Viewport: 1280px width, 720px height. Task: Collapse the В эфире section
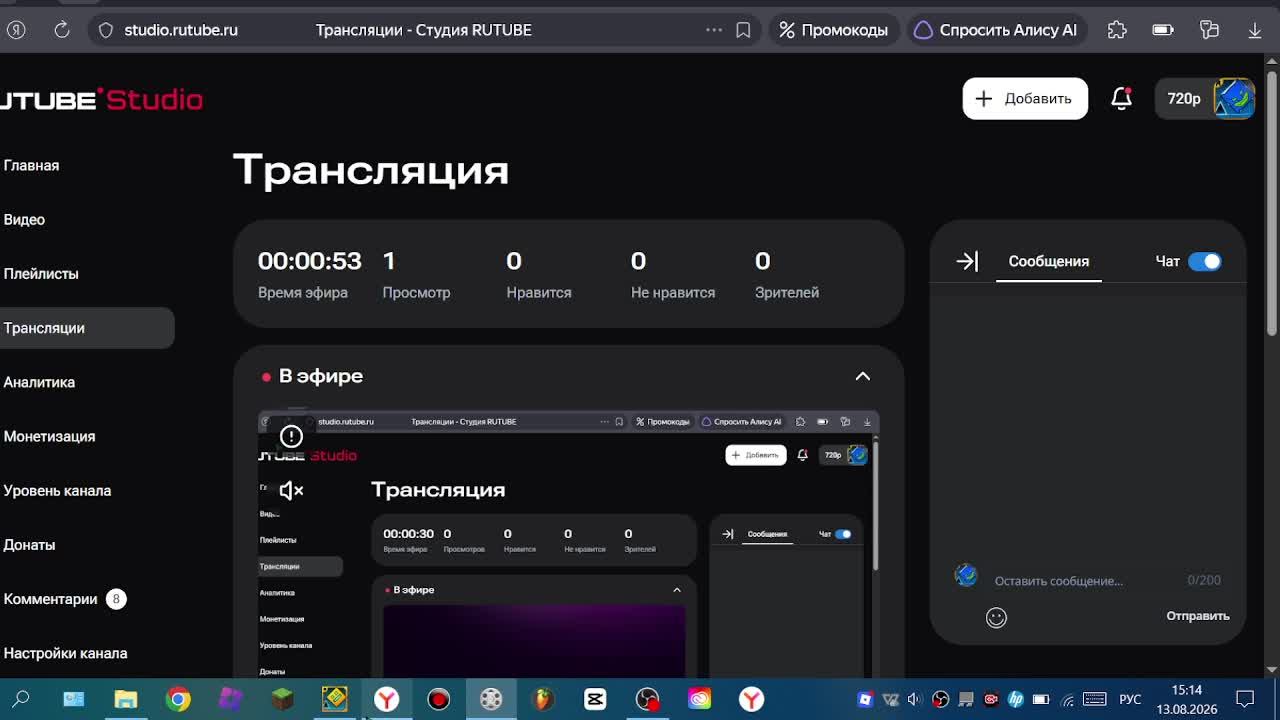coord(862,376)
